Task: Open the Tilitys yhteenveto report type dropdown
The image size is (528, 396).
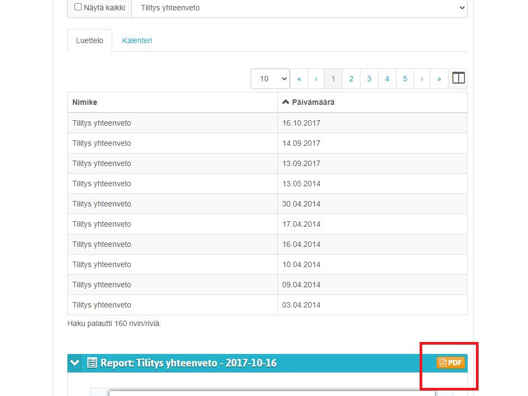Action: click(x=300, y=8)
